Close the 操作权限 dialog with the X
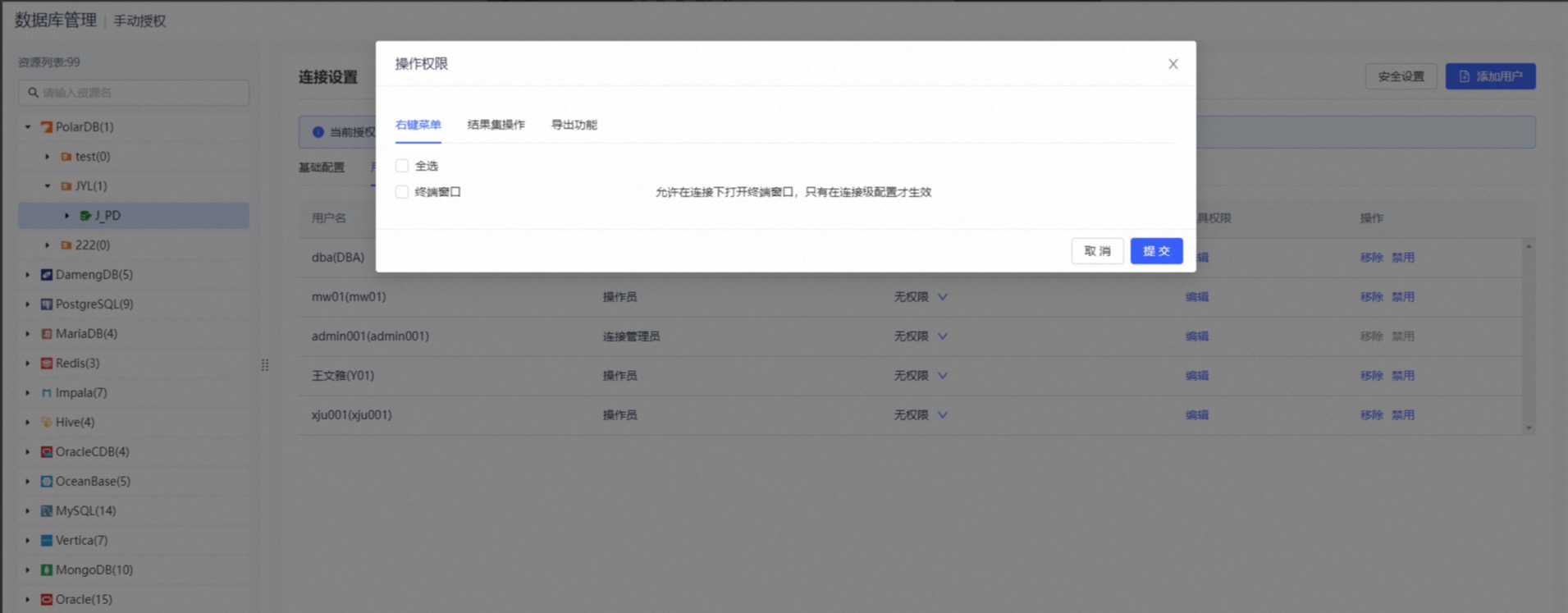This screenshot has width=1568, height=613. (x=1173, y=64)
